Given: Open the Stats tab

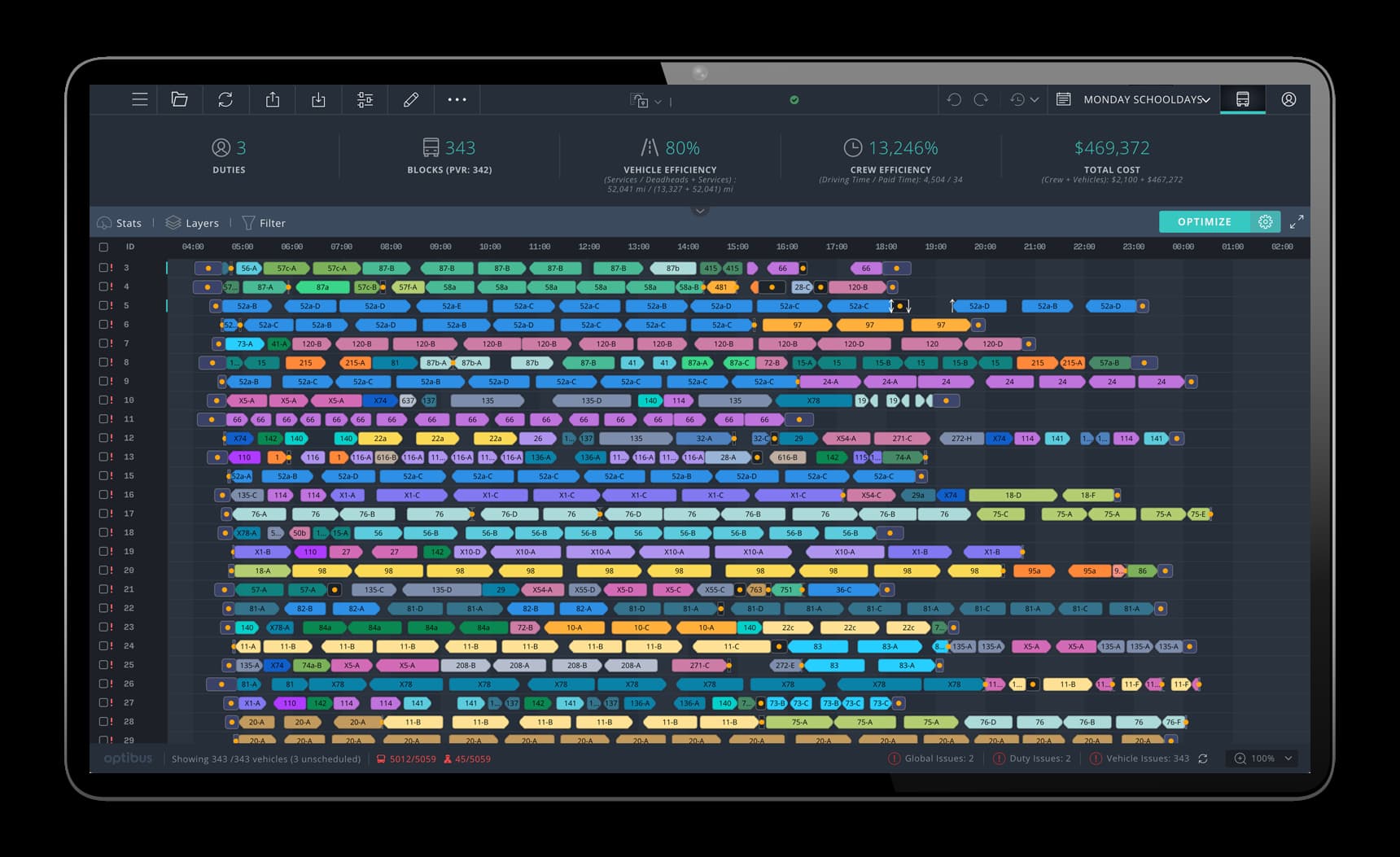Looking at the screenshot, I should 120,223.
